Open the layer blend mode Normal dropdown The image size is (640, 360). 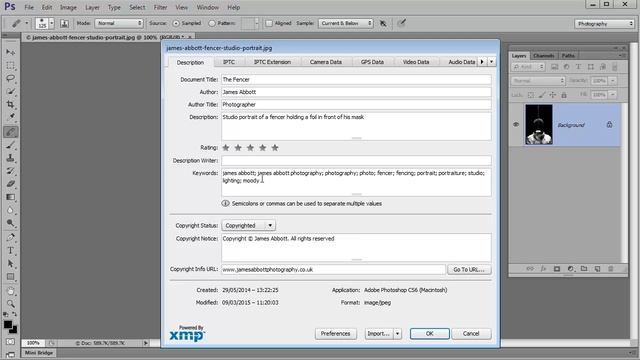point(538,81)
